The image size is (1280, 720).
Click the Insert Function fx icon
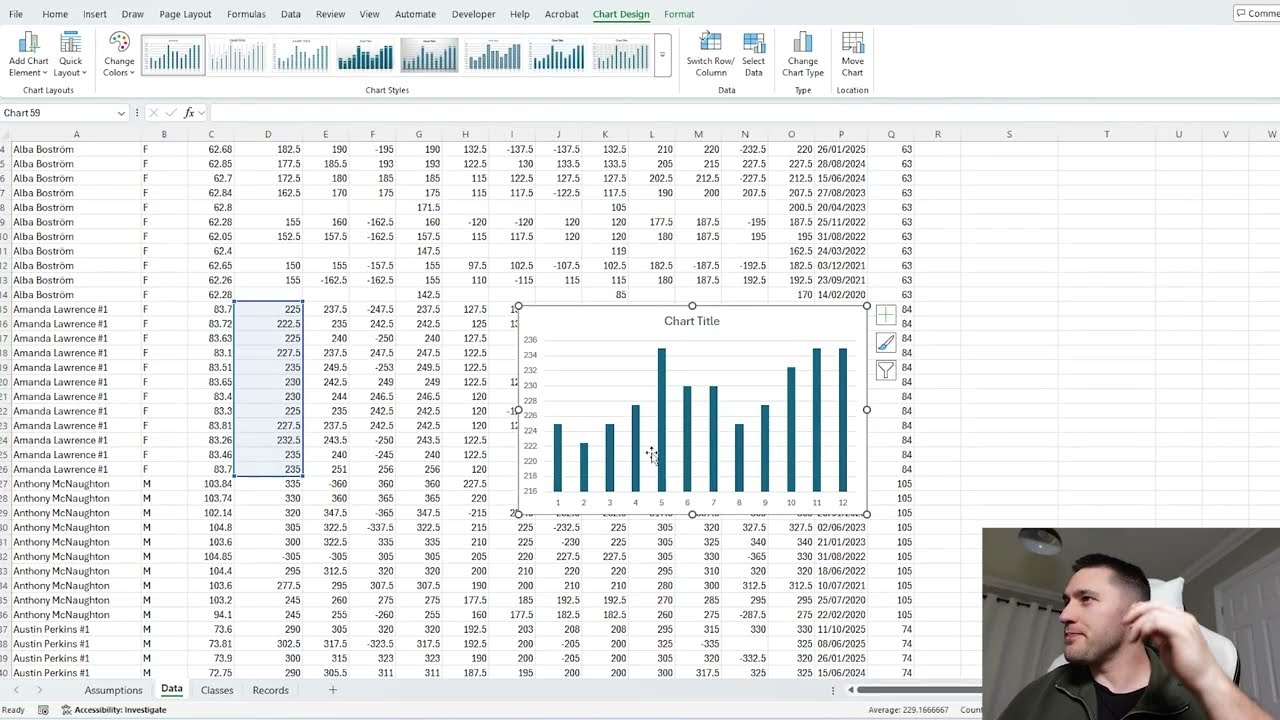point(189,113)
